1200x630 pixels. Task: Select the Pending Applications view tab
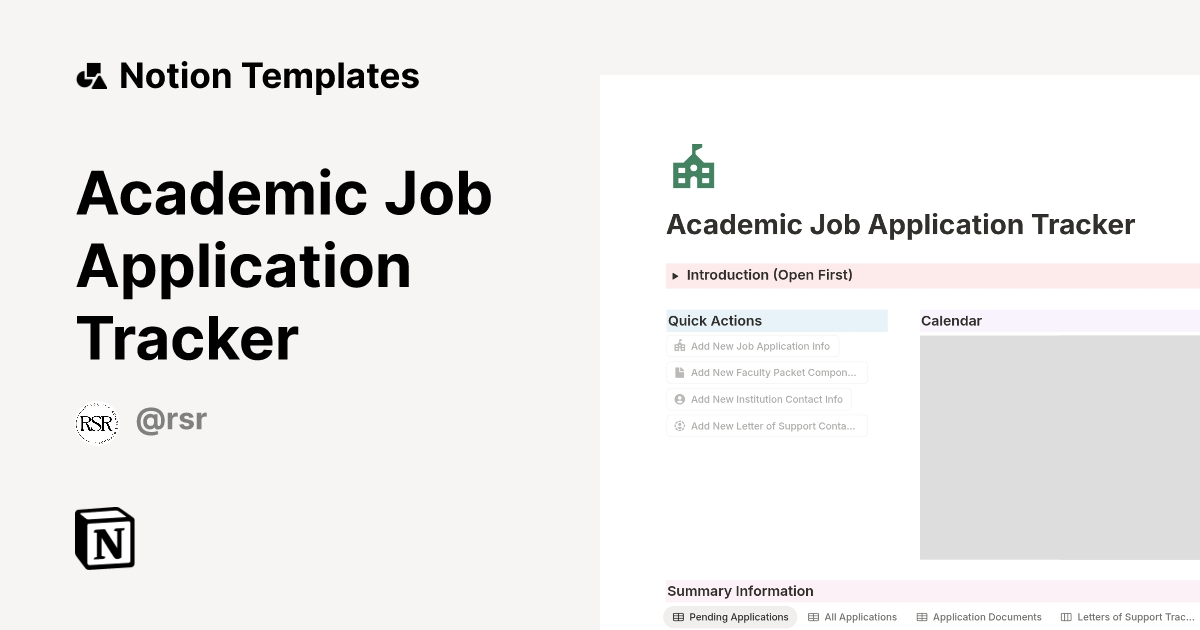[x=730, y=617]
